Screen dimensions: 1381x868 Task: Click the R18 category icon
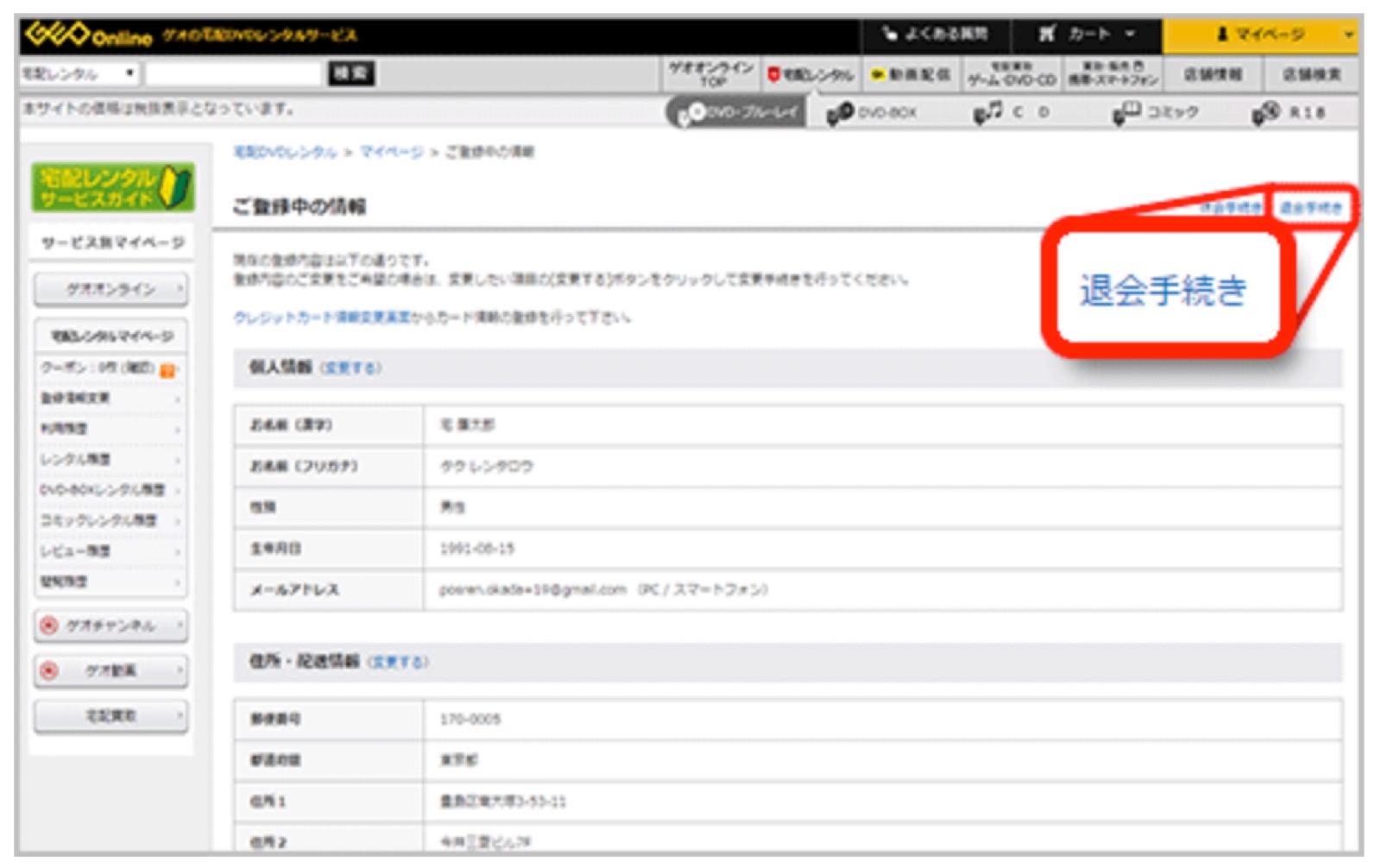coord(1265,113)
